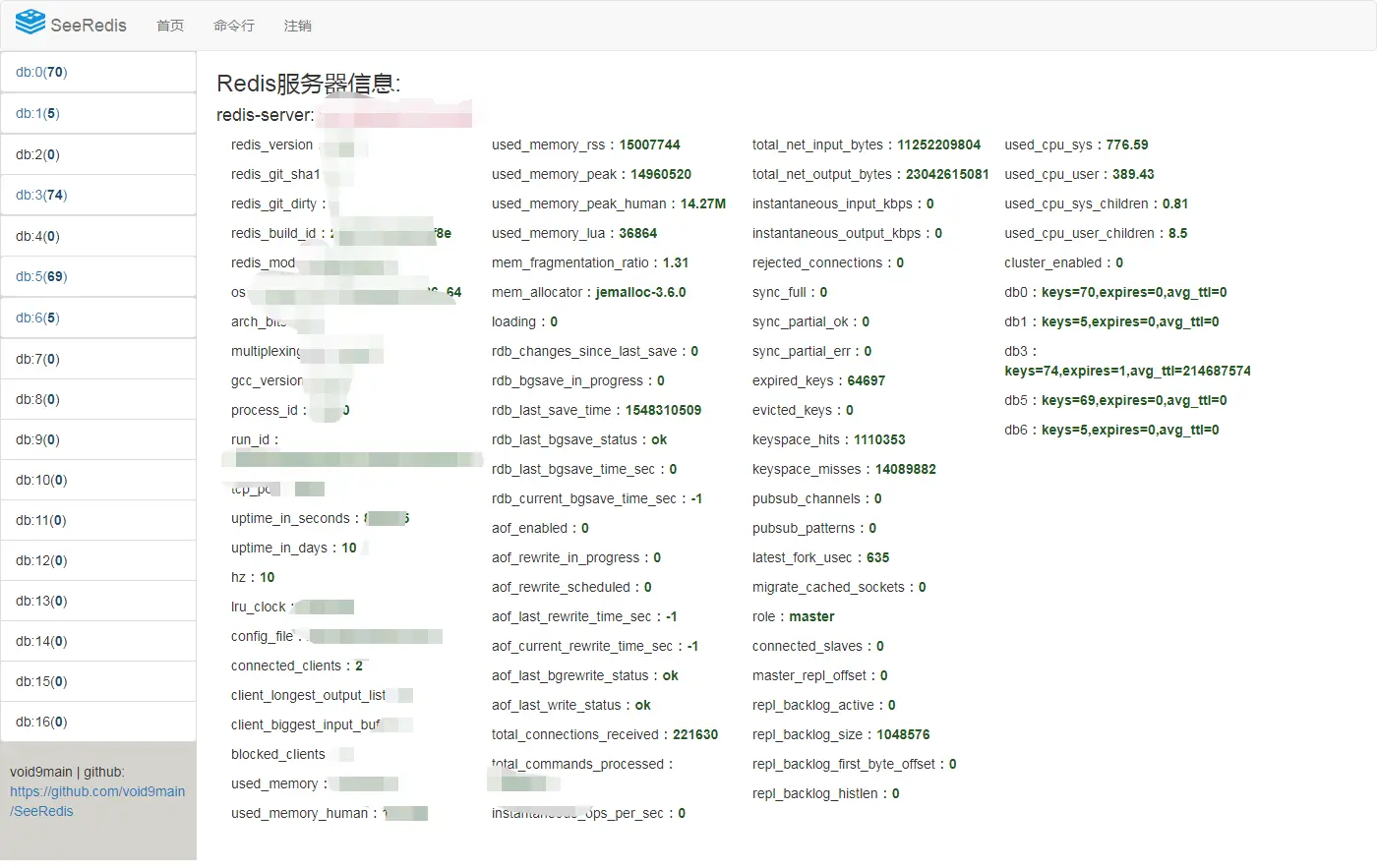
Task: Click the used_memory_peak_human value 14.27M
Action: coord(704,203)
